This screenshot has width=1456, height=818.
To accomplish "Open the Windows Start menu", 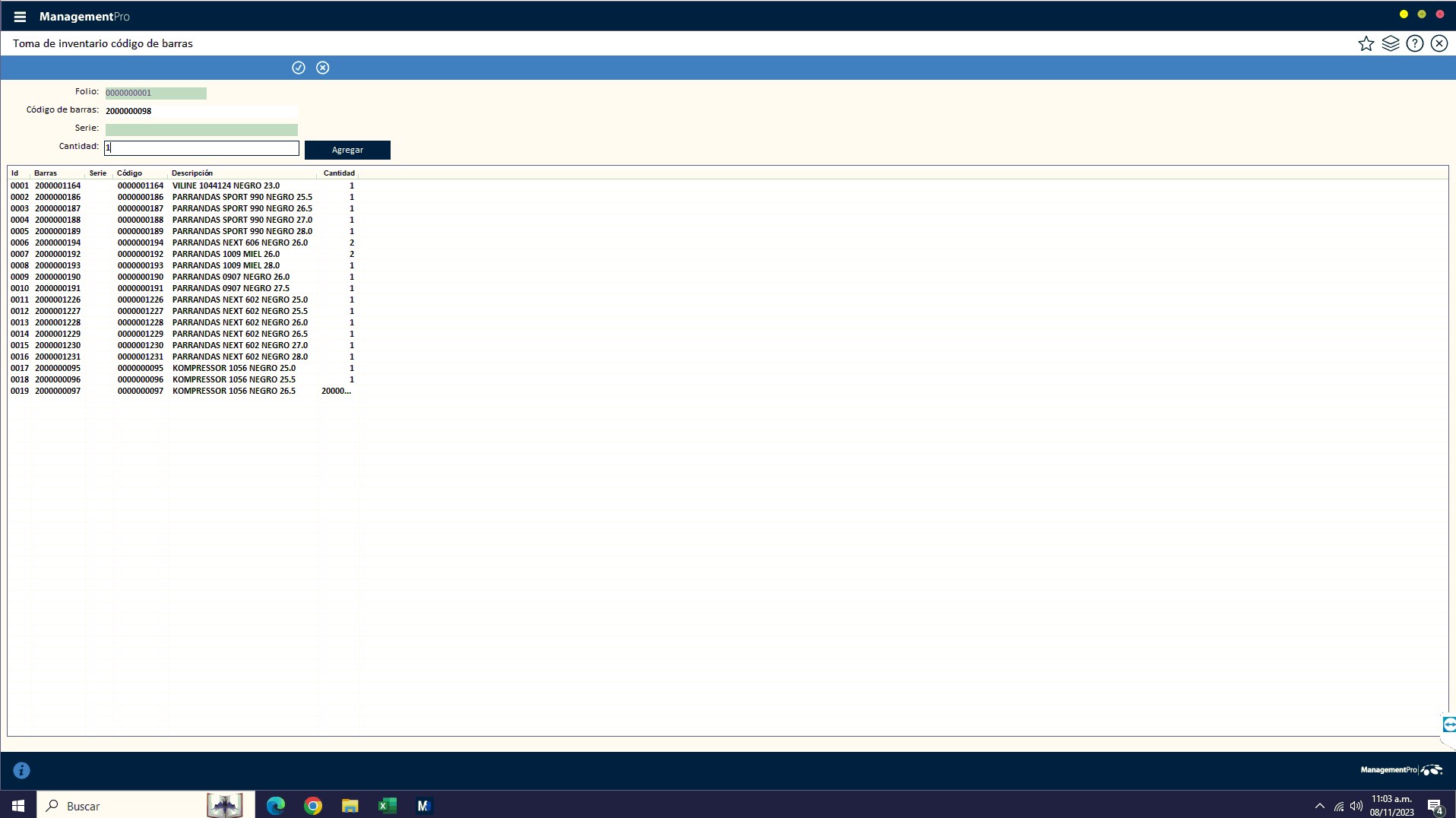I will click(18, 805).
